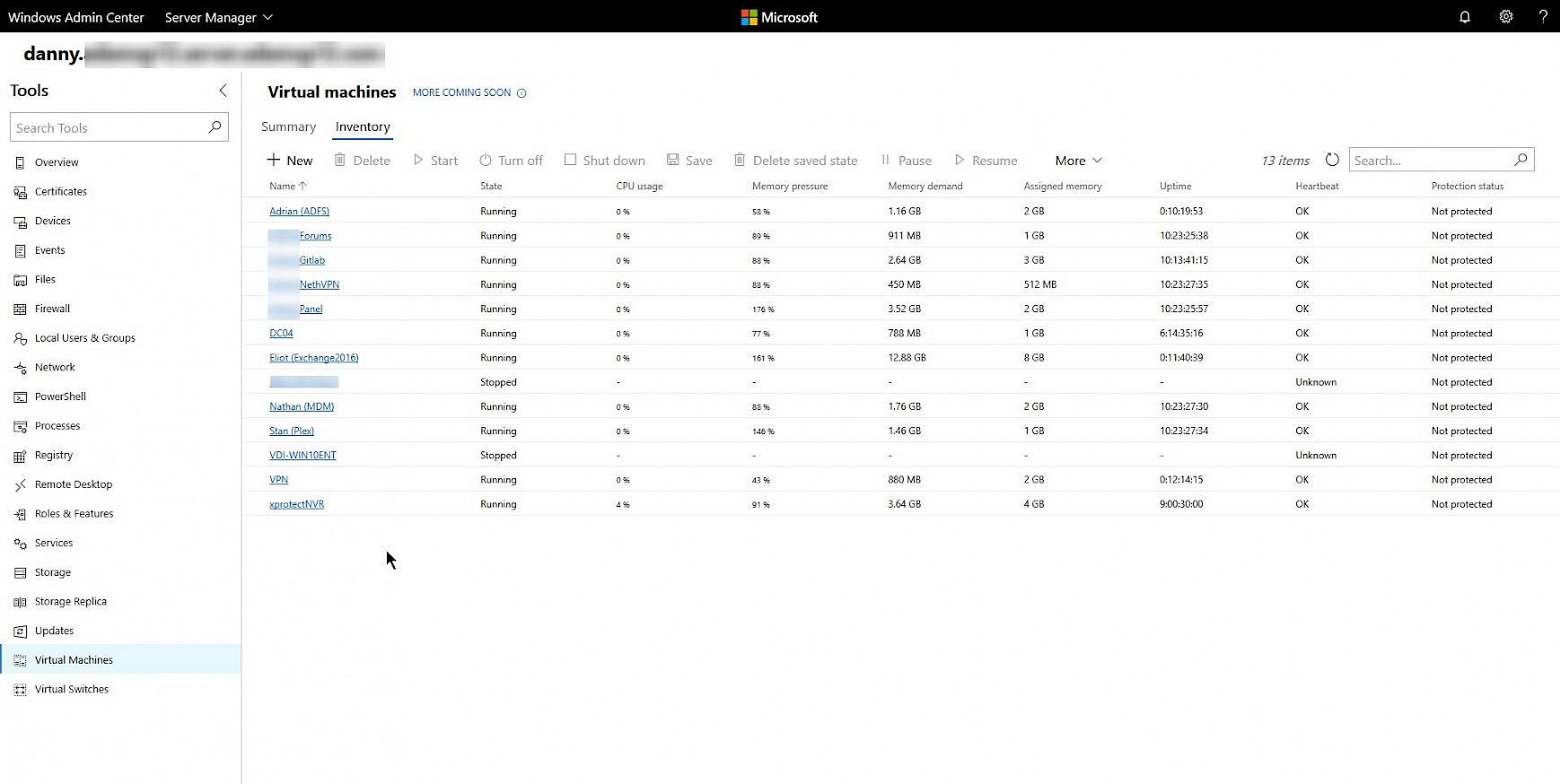Open the Eliot (Exchange2016) virtual machine
Screen dimensions: 1560x784
click(x=314, y=358)
